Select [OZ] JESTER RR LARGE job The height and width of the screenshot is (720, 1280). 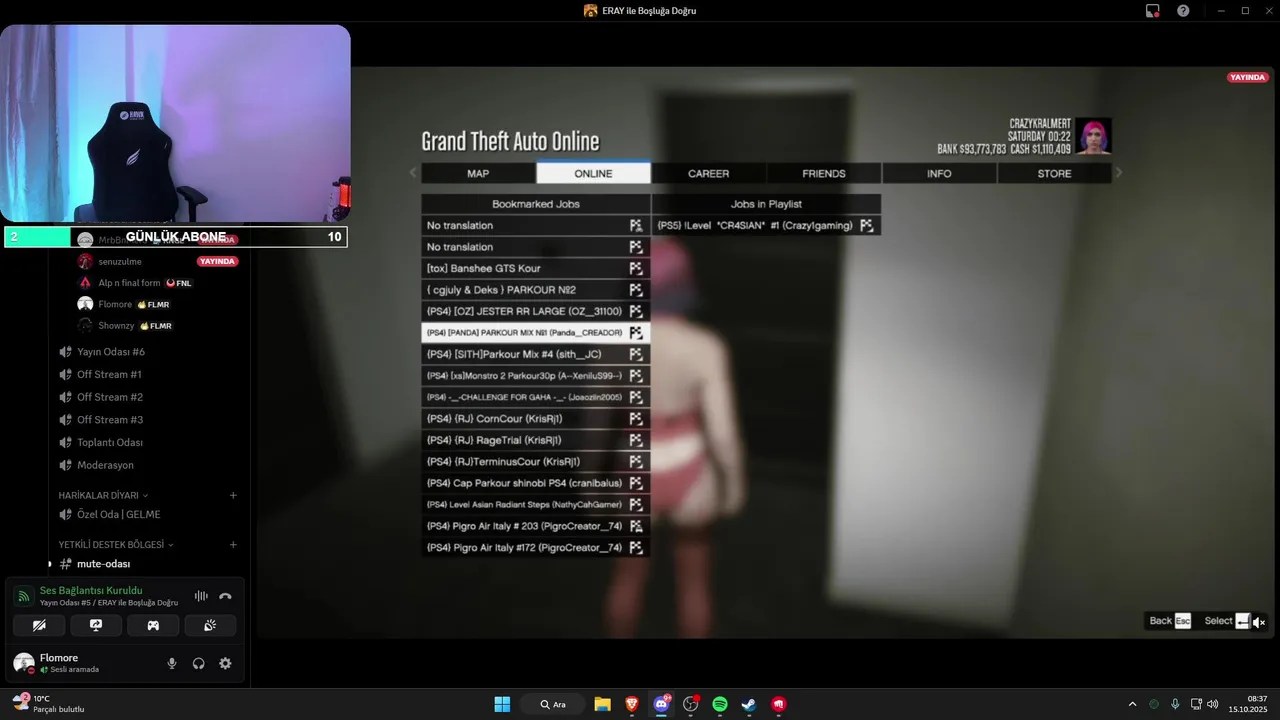coord(536,311)
